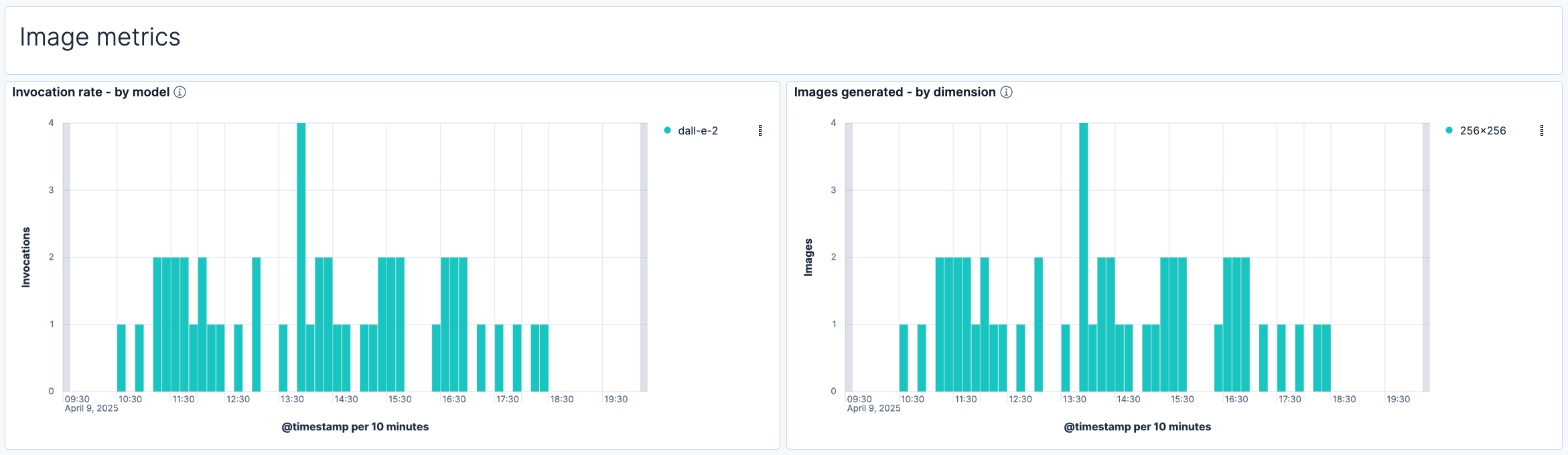The image size is (1568, 455).
Task: Click the x-axis title under Invocation rate chart
Action: [x=355, y=427]
